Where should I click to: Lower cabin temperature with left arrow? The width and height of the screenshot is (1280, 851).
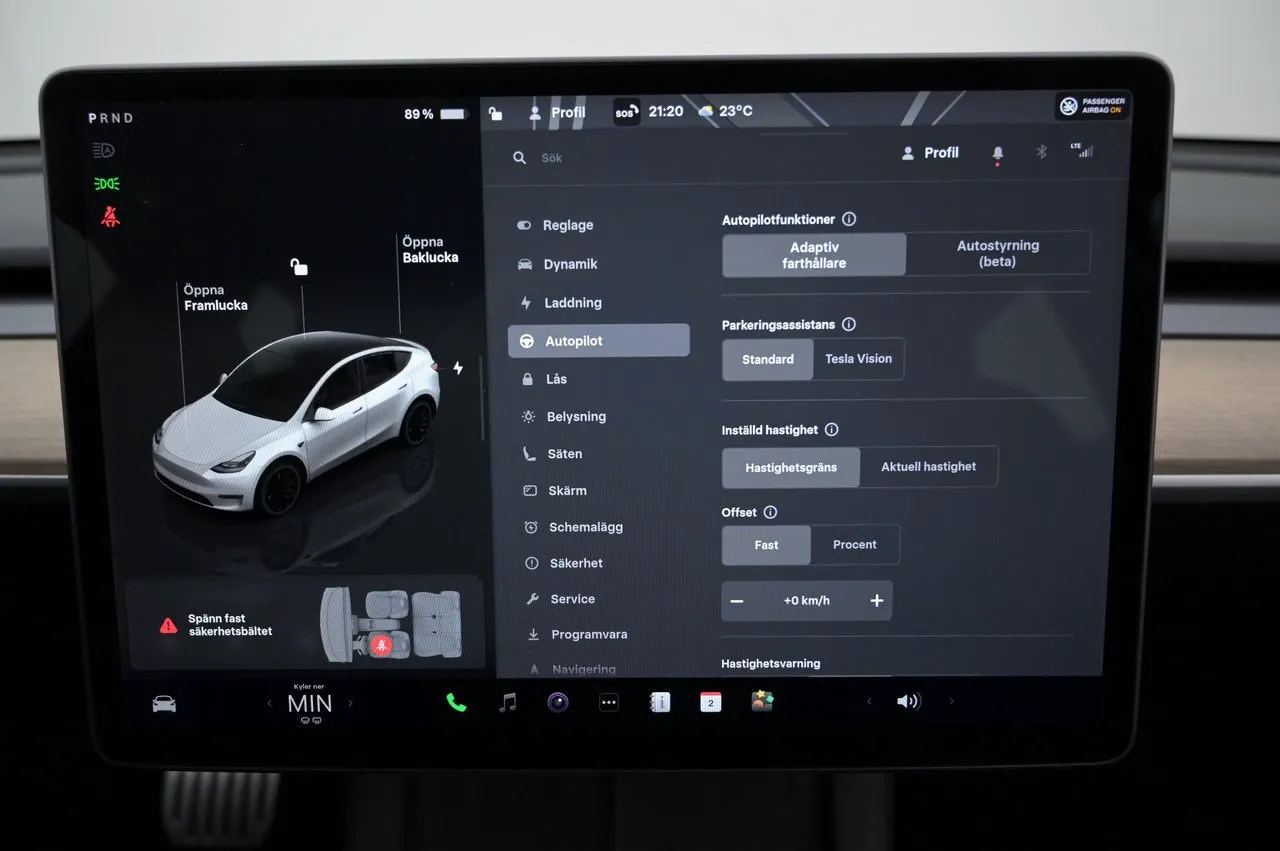point(269,704)
